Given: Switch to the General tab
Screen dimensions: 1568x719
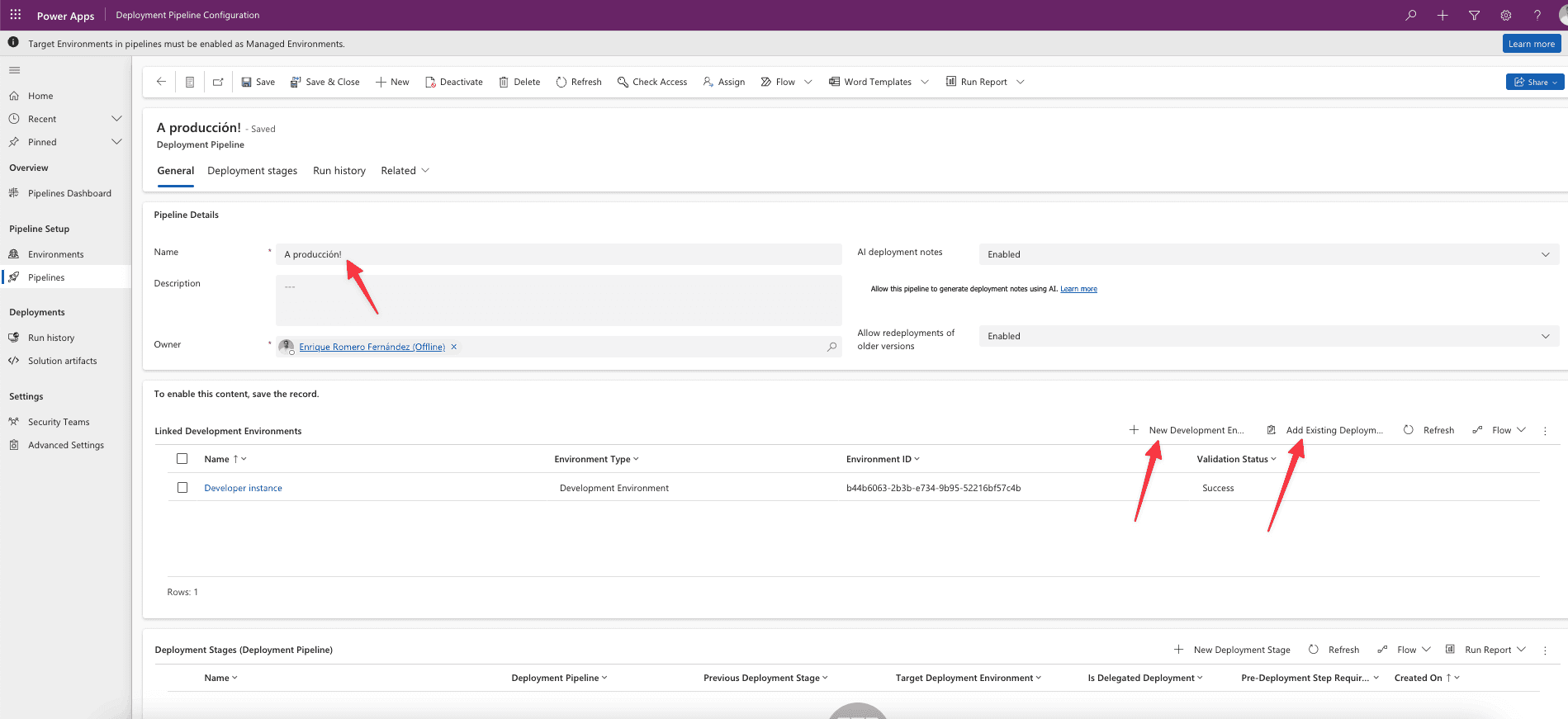Looking at the screenshot, I should click(x=176, y=171).
